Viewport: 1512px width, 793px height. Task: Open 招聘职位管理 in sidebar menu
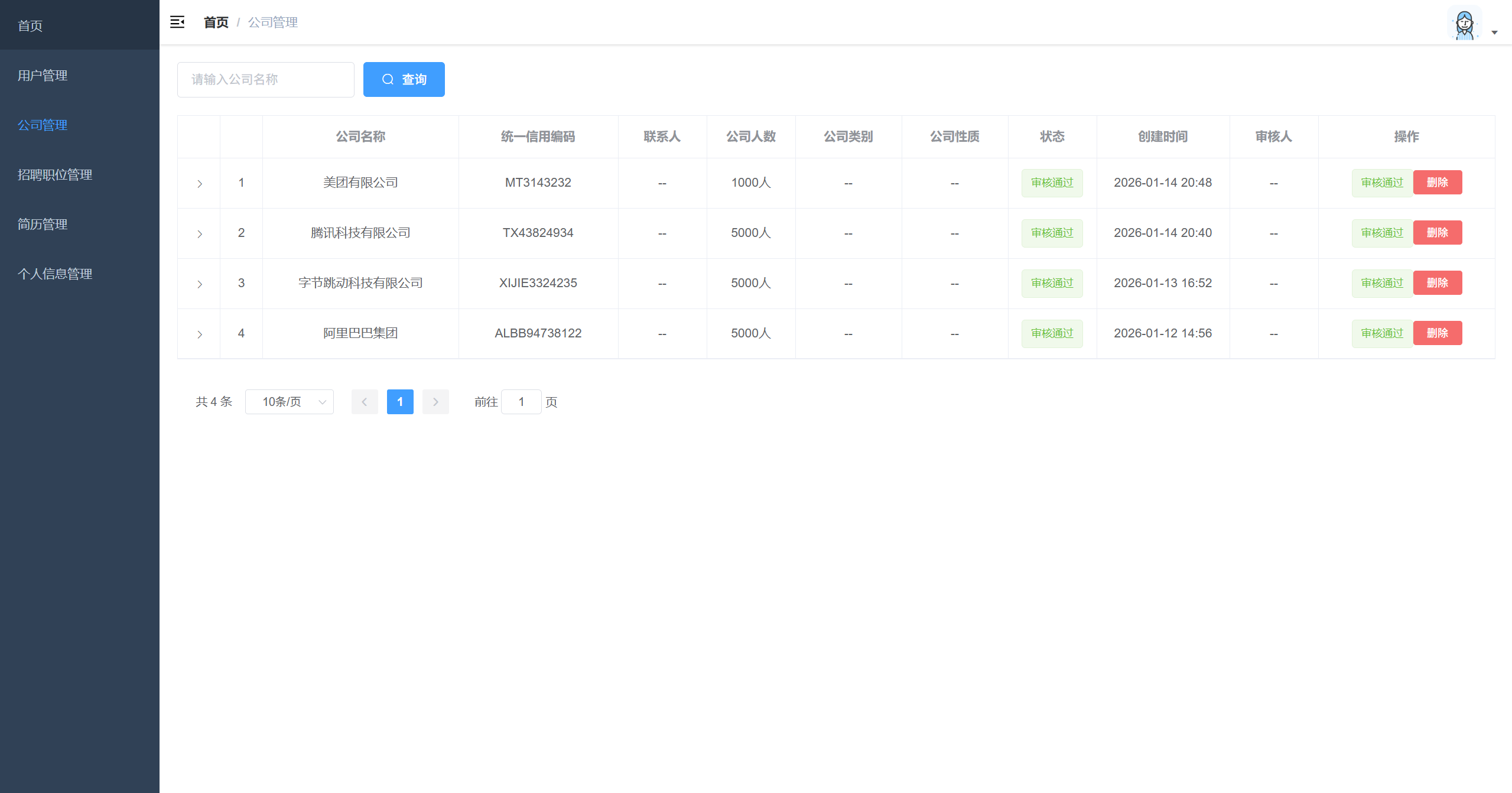tap(55, 175)
